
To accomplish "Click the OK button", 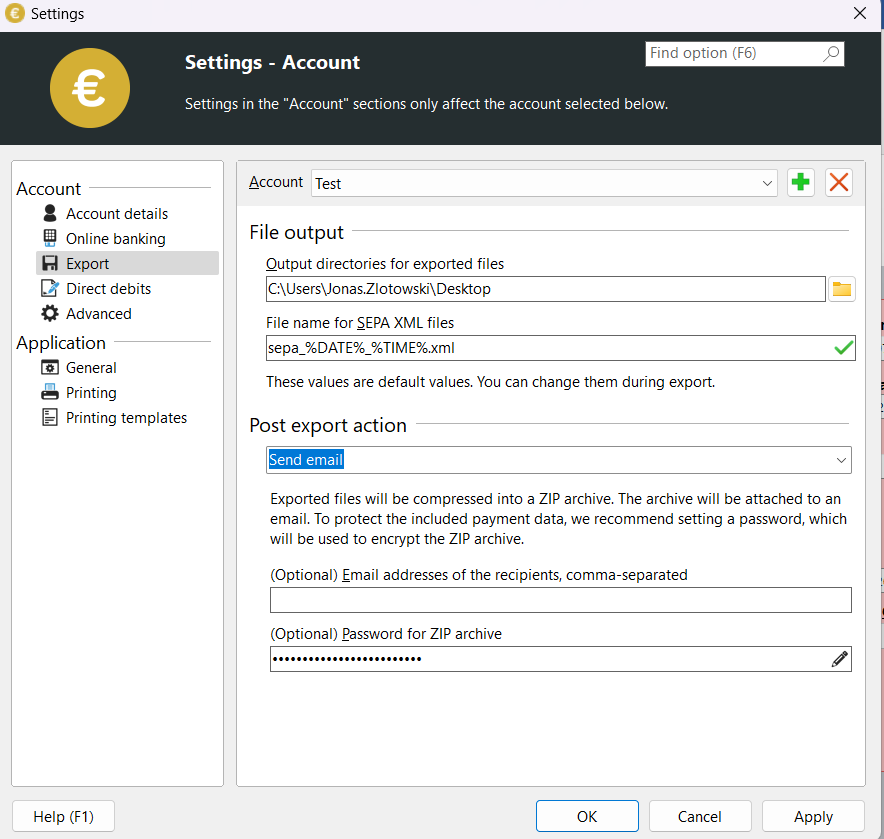I will [x=587, y=816].
